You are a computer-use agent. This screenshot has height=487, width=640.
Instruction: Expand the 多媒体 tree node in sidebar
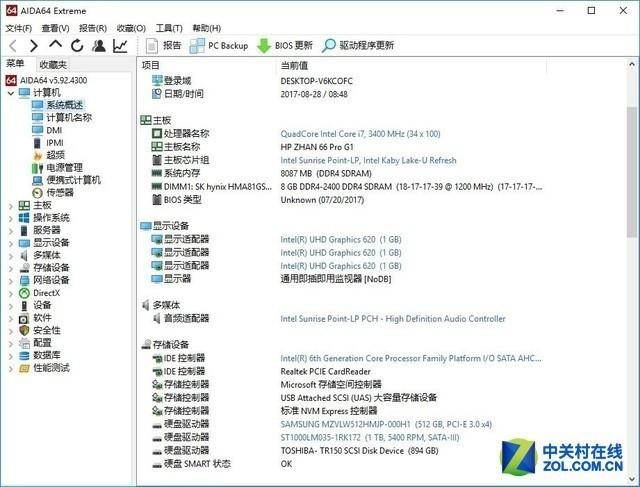click(11, 256)
